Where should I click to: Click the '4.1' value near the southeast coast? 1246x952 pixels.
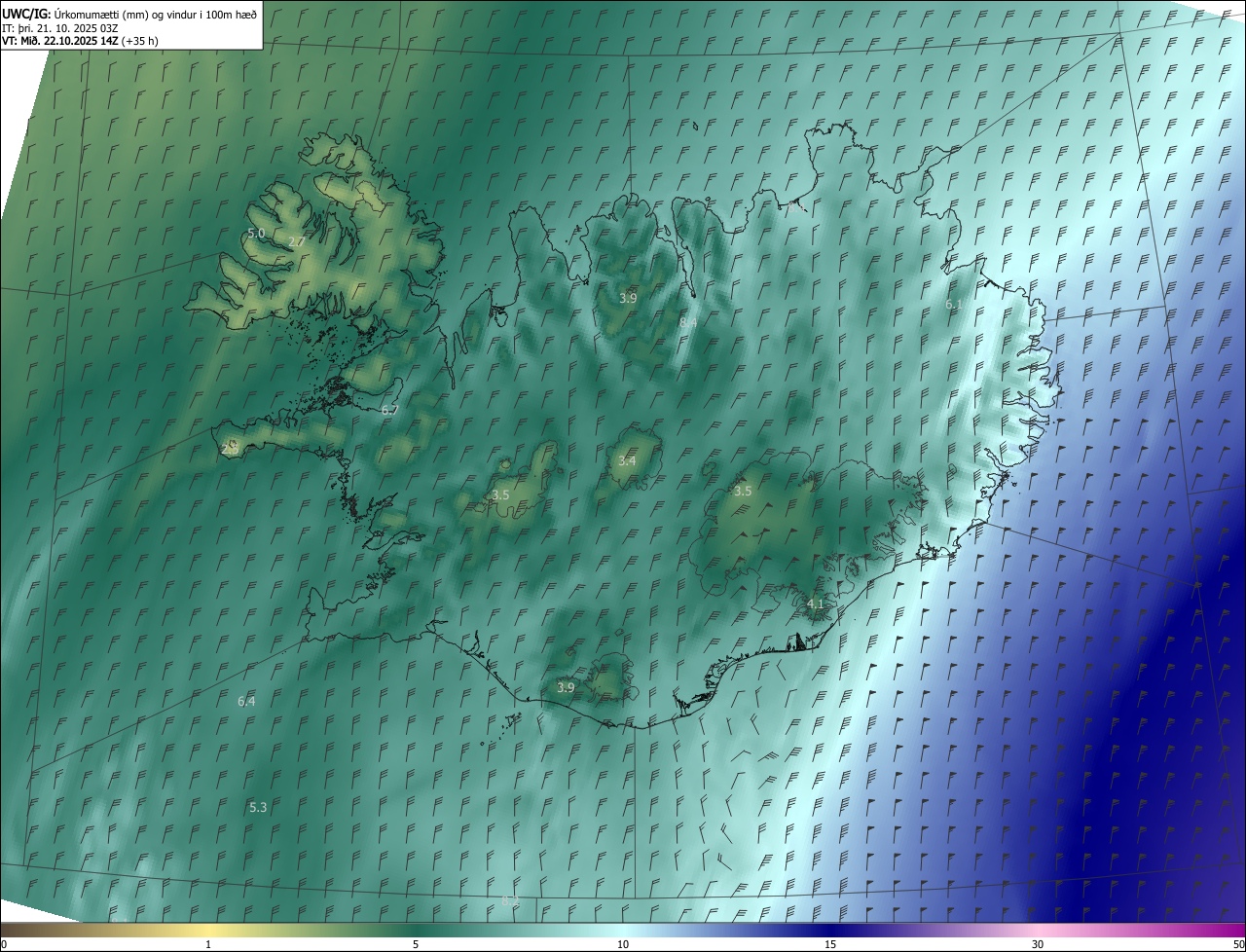(816, 604)
